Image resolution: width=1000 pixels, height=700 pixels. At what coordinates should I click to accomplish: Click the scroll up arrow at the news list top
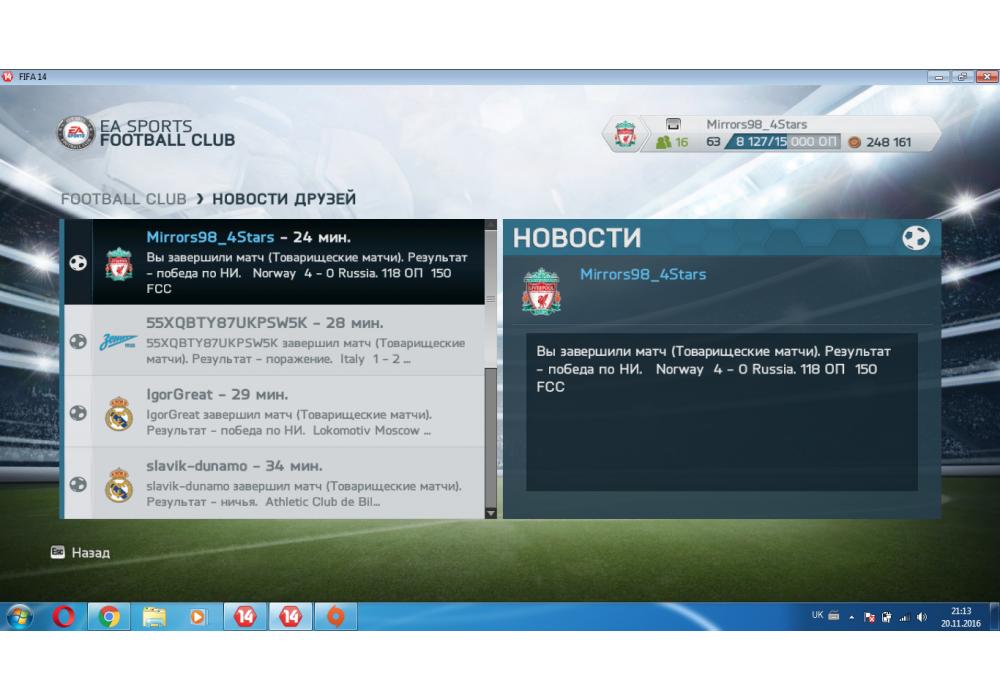(x=490, y=224)
